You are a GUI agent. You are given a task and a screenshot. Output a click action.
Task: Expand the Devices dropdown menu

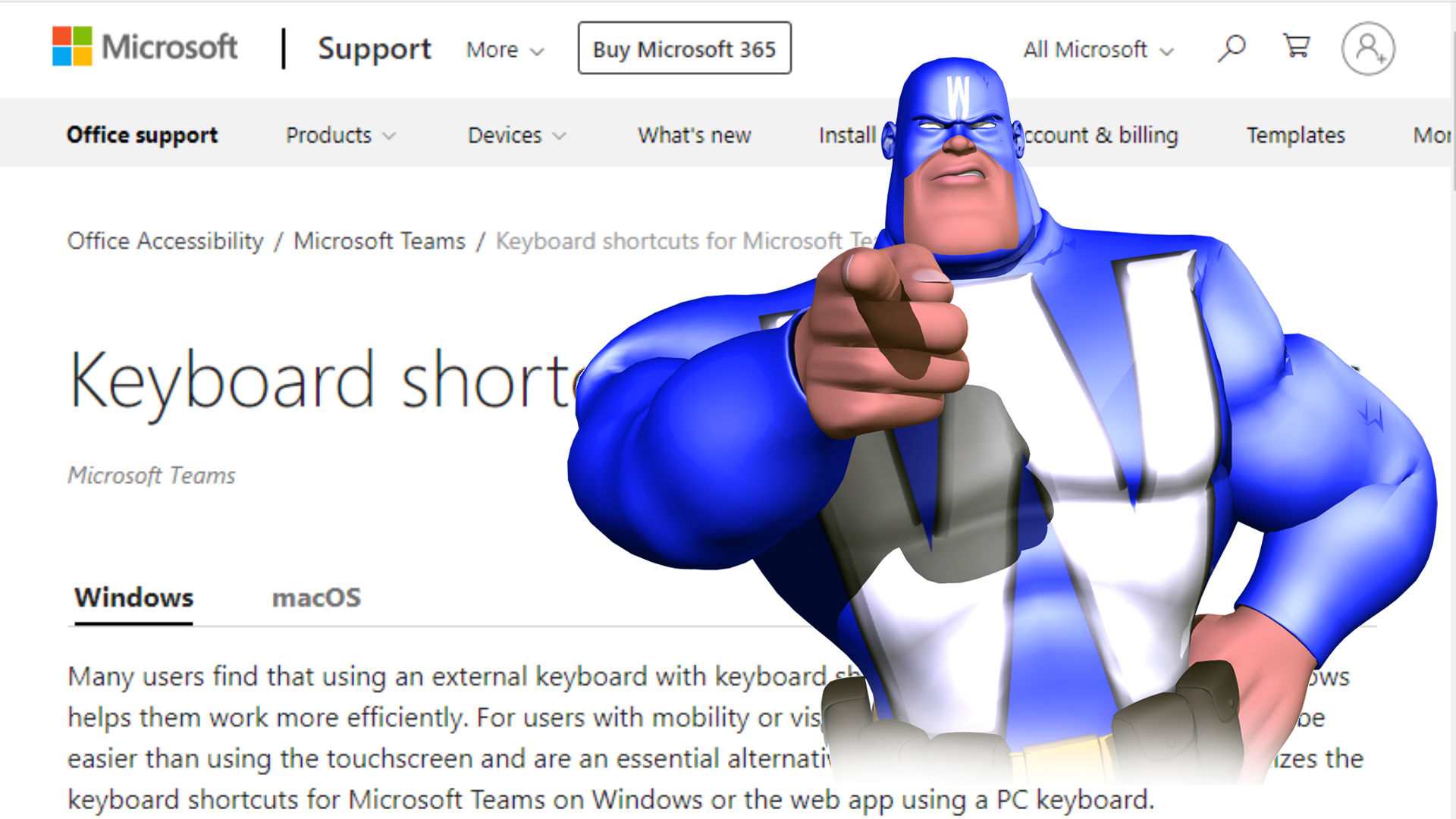tap(516, 133)
